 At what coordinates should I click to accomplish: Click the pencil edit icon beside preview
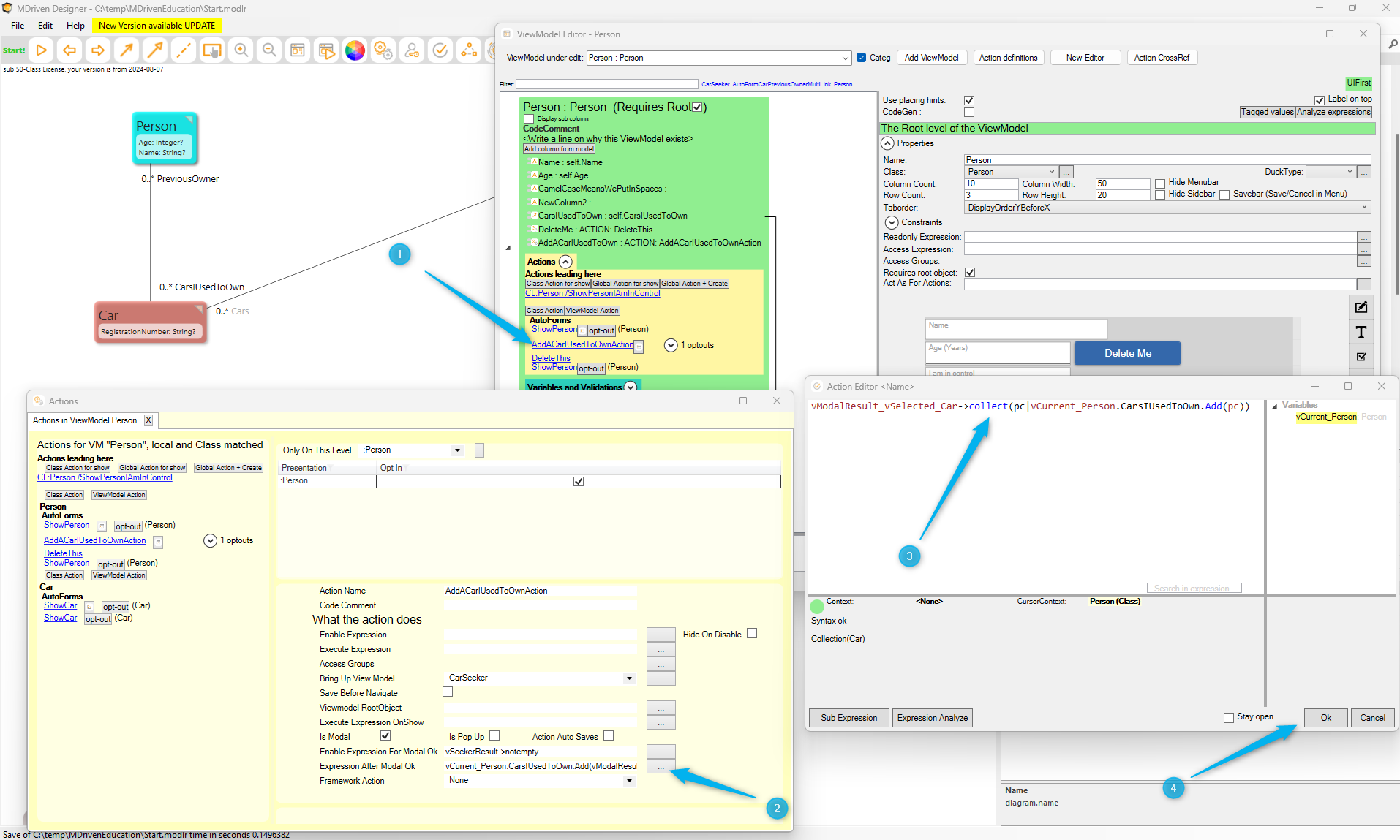[x=1361, y=307]
